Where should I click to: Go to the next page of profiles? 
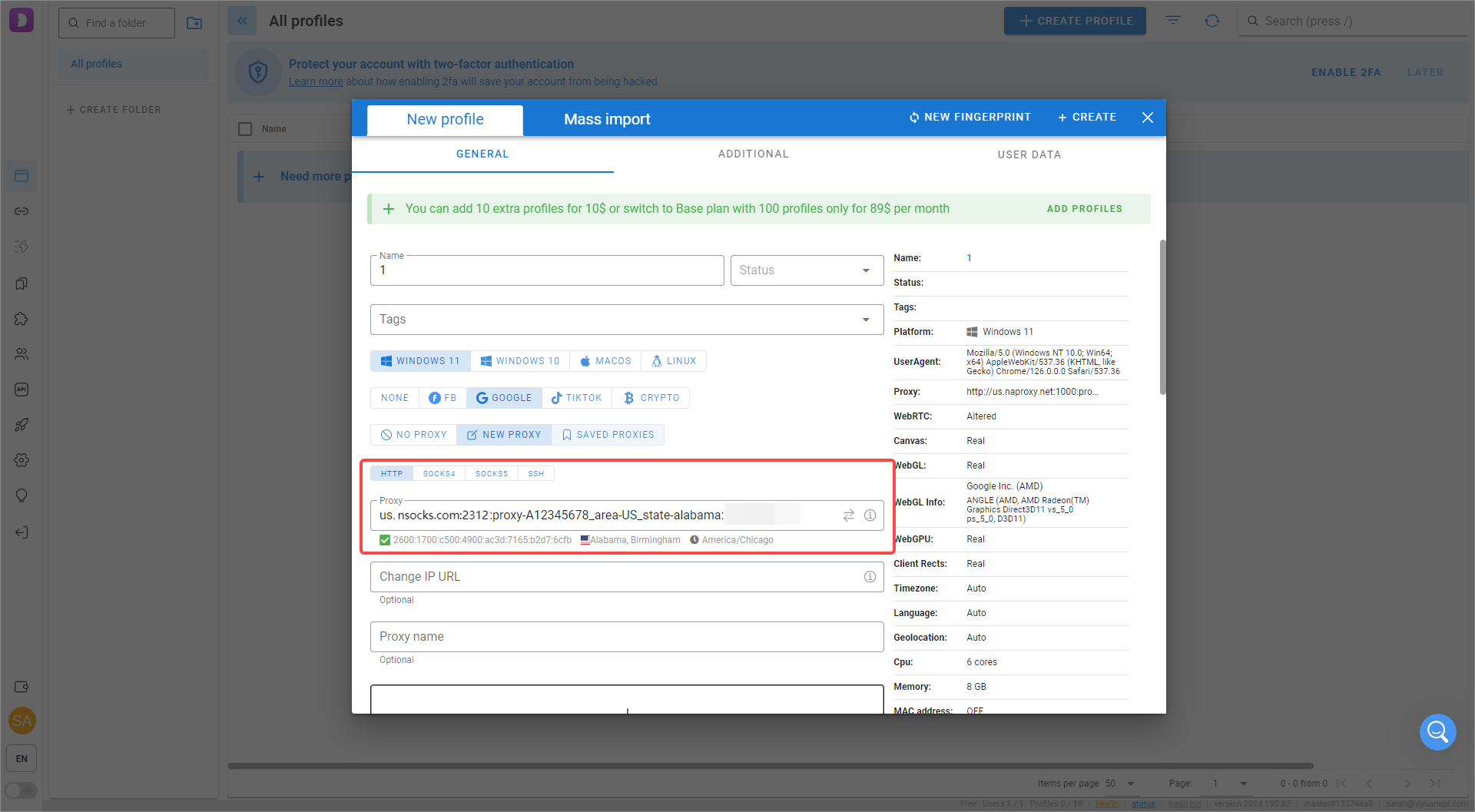point(1407,784)
